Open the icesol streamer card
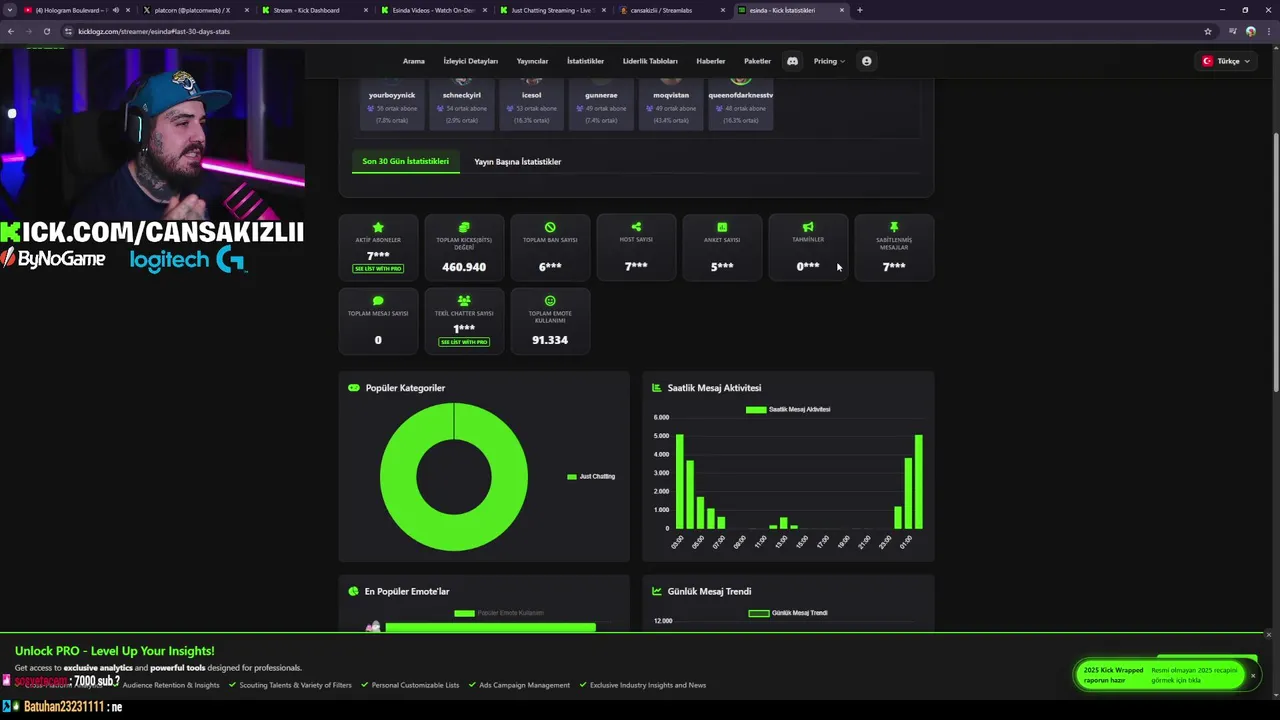Viewport: 1280px width, 720px height. click(x=531, y=103)
